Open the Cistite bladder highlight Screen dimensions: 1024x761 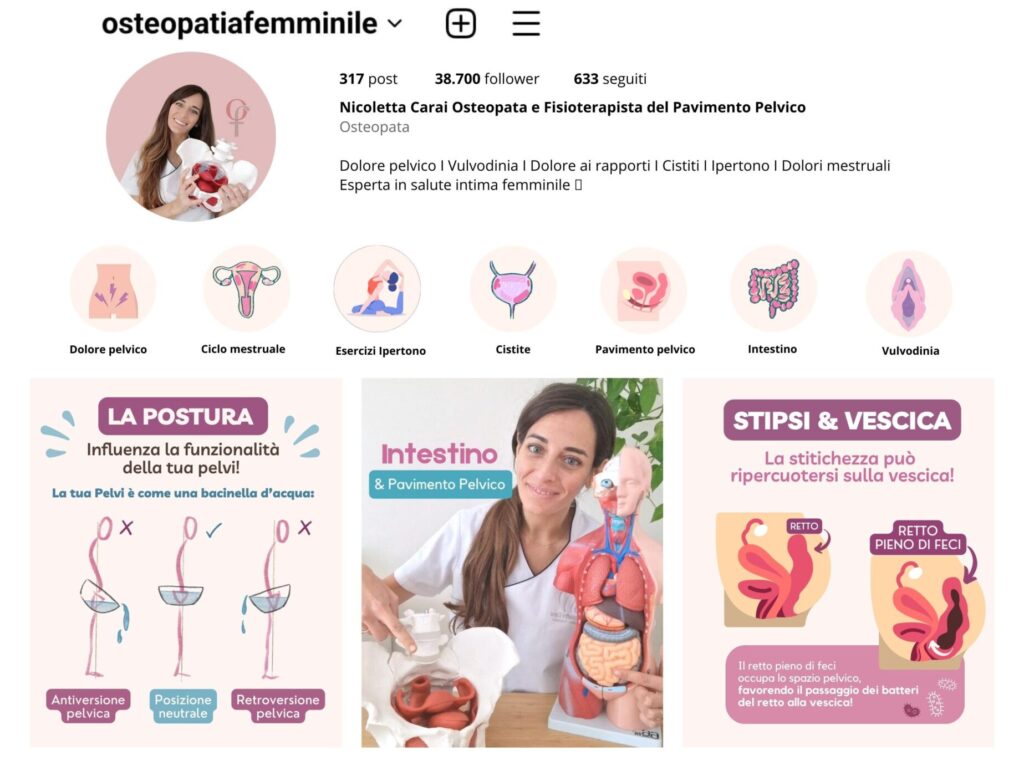[x=513, y=289]
